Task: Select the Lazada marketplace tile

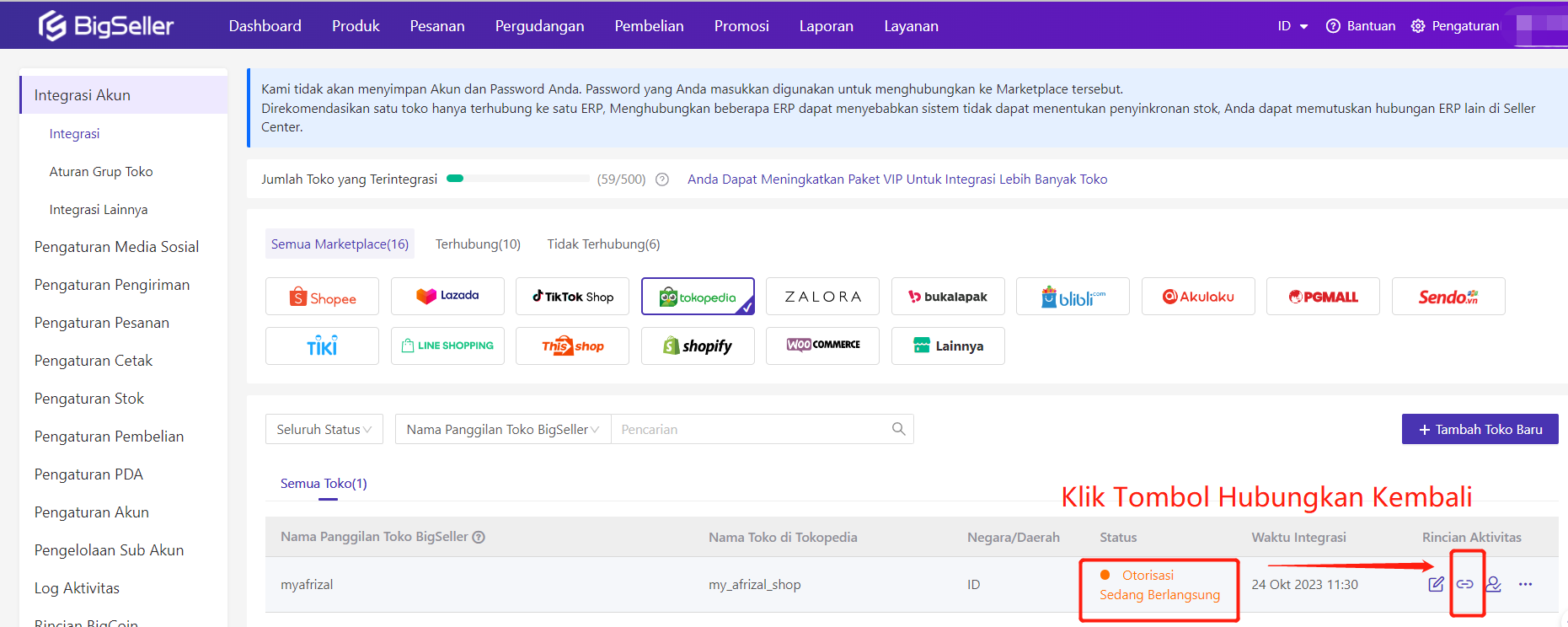Action: [x=447, y=297]
